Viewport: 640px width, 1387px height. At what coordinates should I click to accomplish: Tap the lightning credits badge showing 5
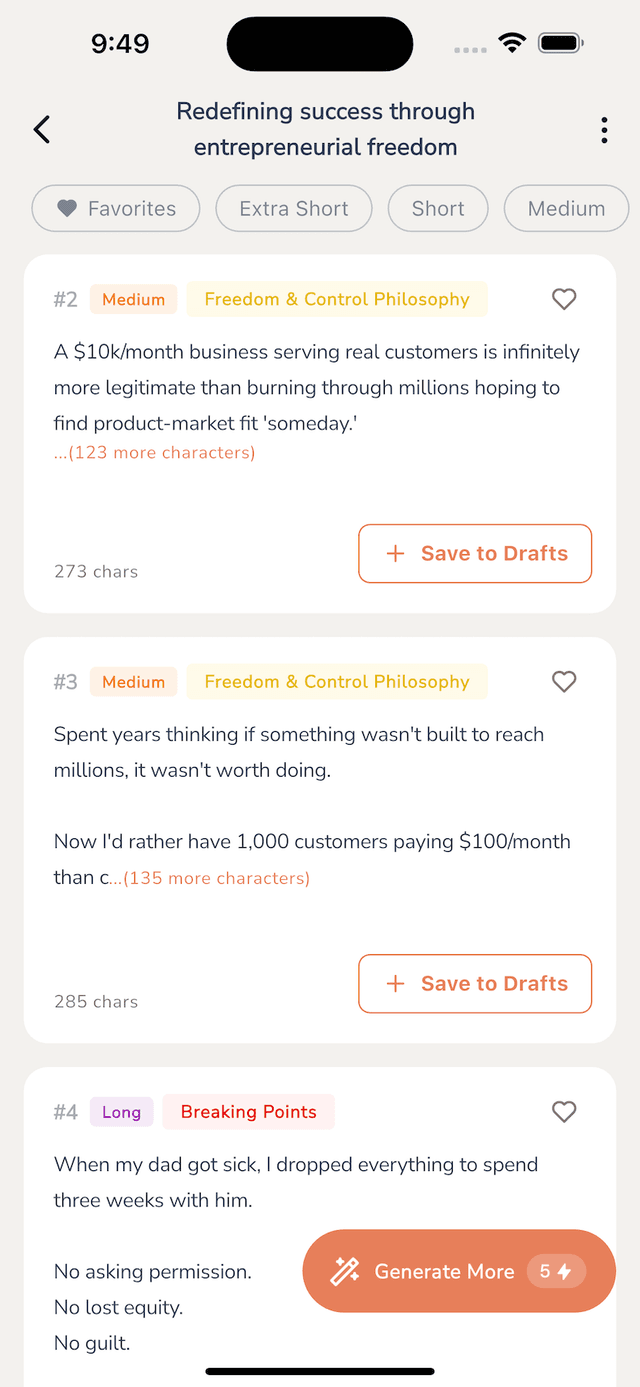556,1271
